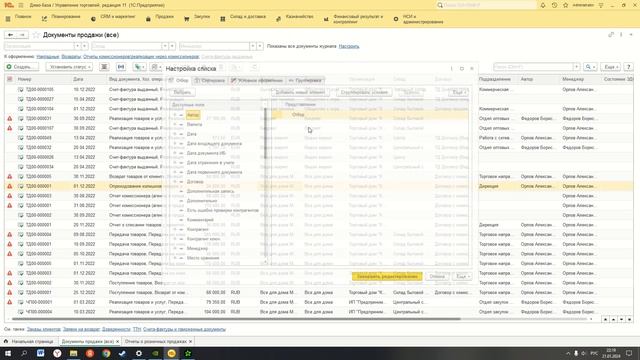The width and height of the screenshot is (640, 360).
Task: Open Windows taskbar search
Action: pos(24,353)
